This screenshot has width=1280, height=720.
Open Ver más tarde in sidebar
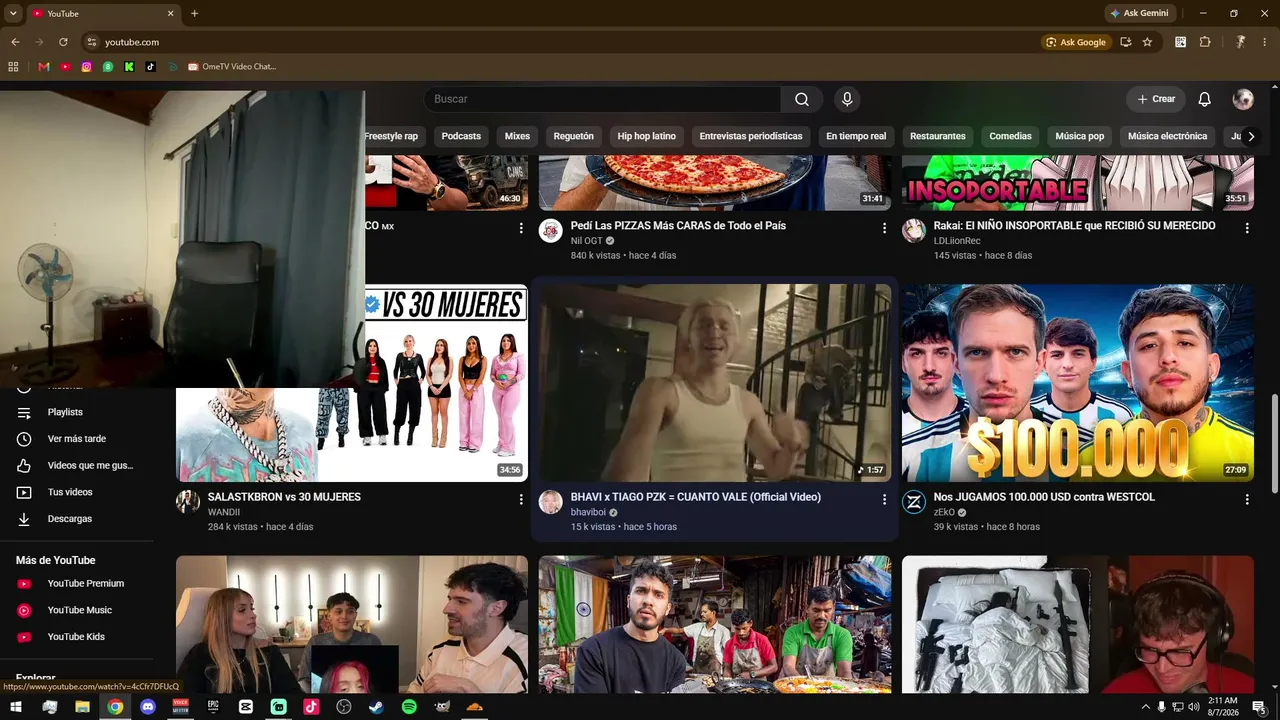[x=78, y=439]
